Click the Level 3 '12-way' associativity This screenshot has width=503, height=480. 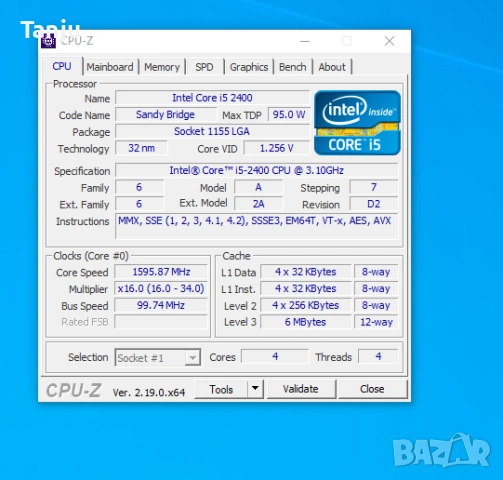tap(376, 322)
